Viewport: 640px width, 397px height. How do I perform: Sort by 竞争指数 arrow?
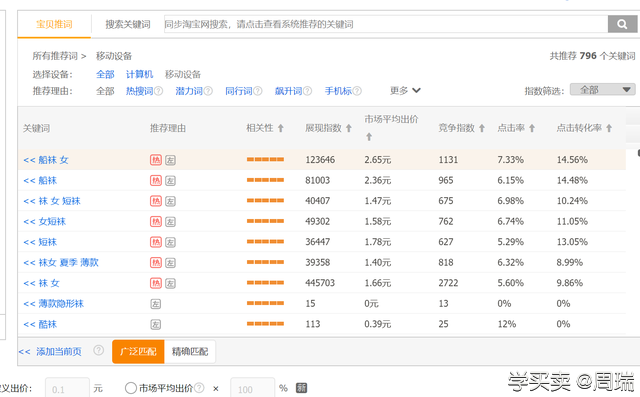(482, 128)
